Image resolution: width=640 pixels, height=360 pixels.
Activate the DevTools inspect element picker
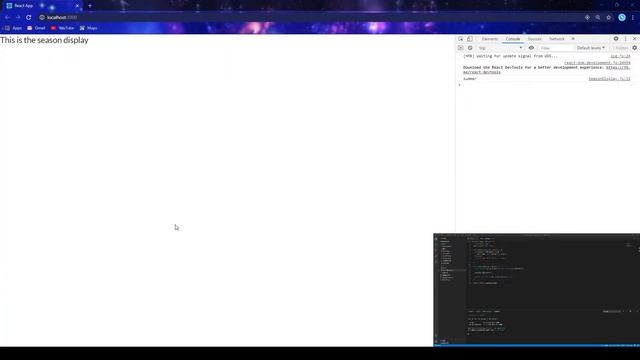(x=461, y=39)
